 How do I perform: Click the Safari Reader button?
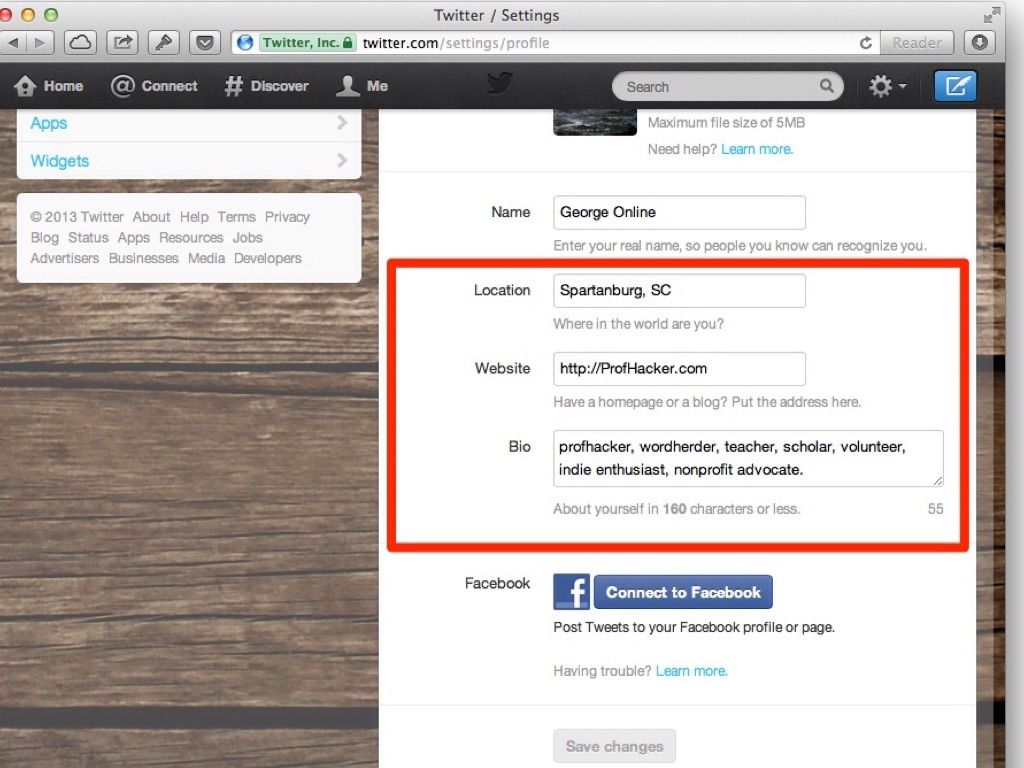[916, 43]
